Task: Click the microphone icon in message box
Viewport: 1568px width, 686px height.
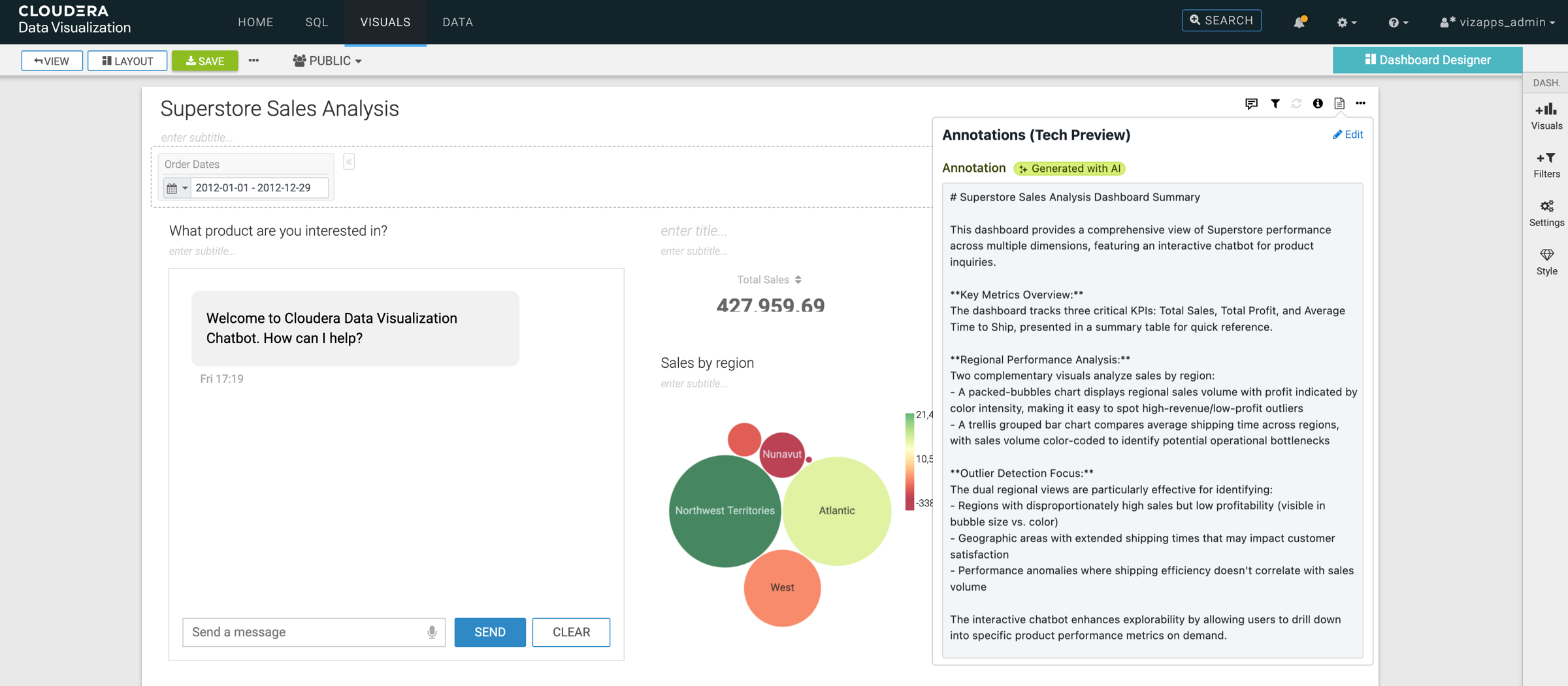Action: coord(432,632)
